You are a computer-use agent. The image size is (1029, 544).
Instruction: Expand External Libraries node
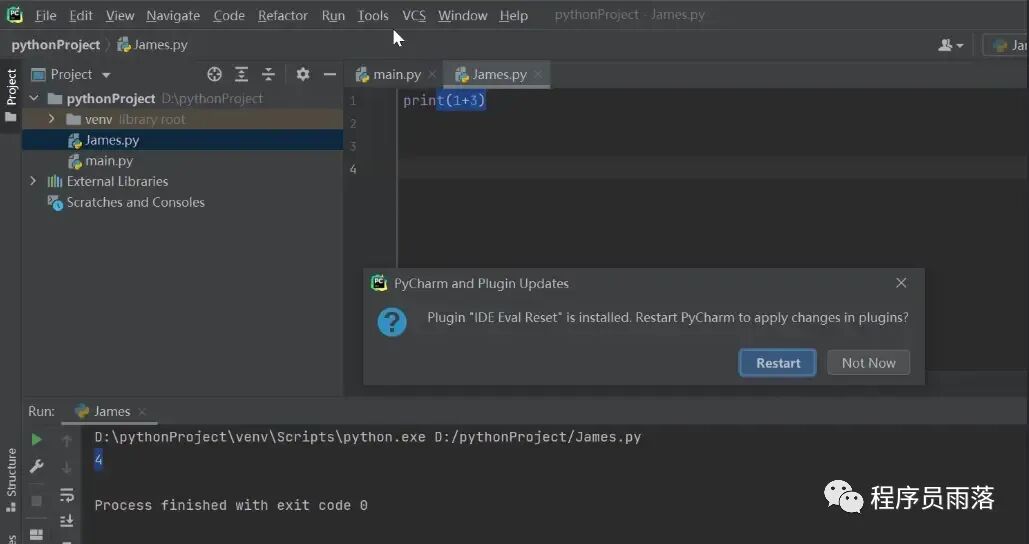click(x=33, y=181)
